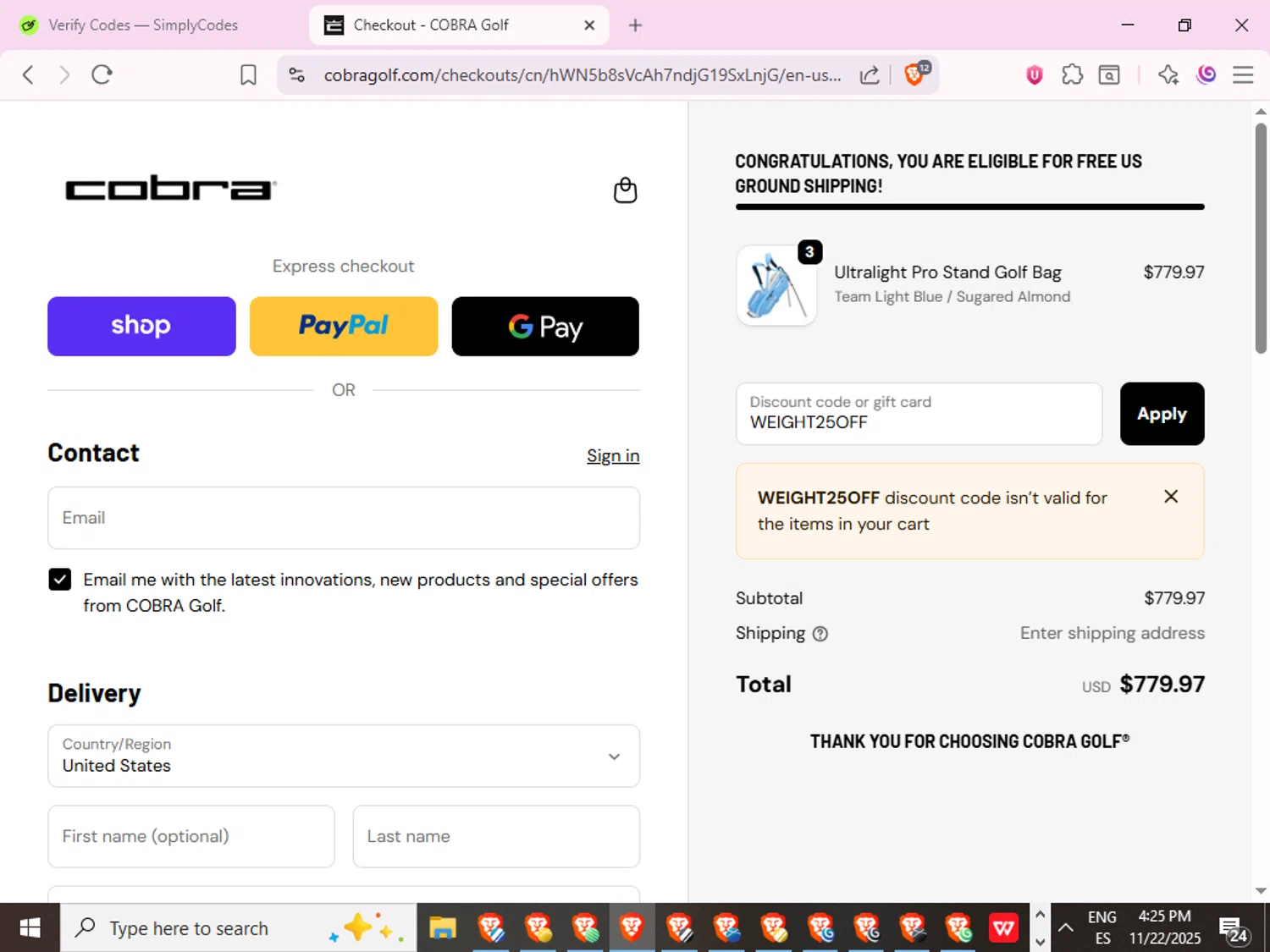Open a new browser tab

(635, 25)
